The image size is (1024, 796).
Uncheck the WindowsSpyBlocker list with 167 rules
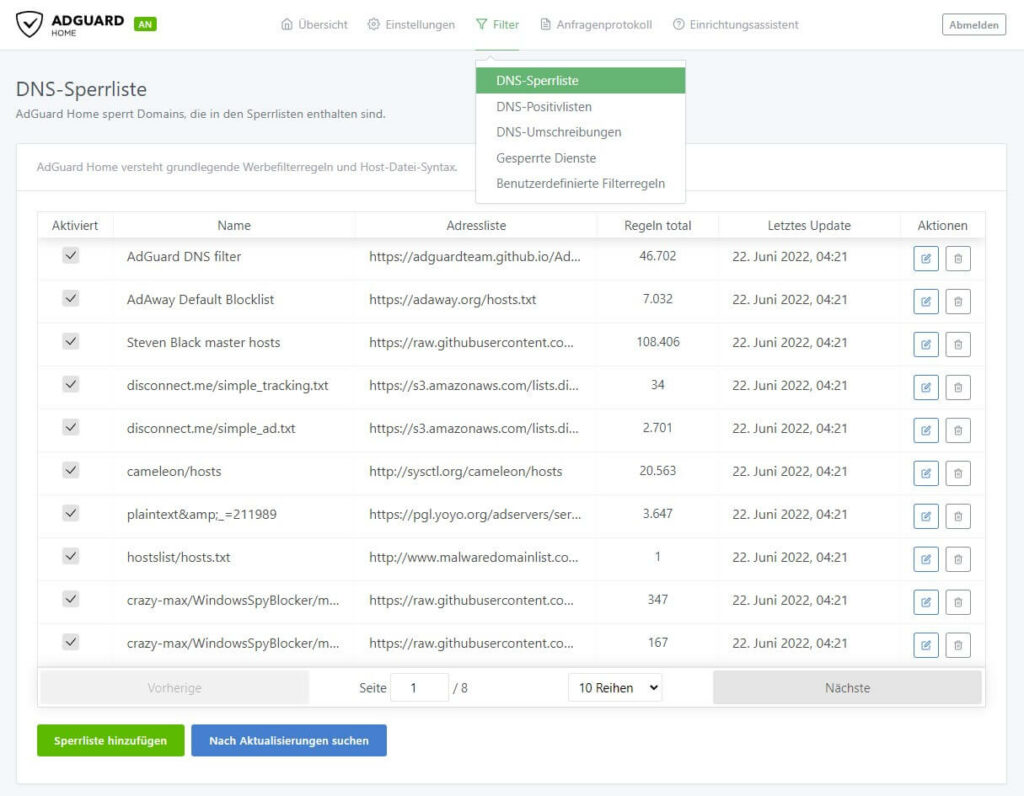(x=71, y=642)
